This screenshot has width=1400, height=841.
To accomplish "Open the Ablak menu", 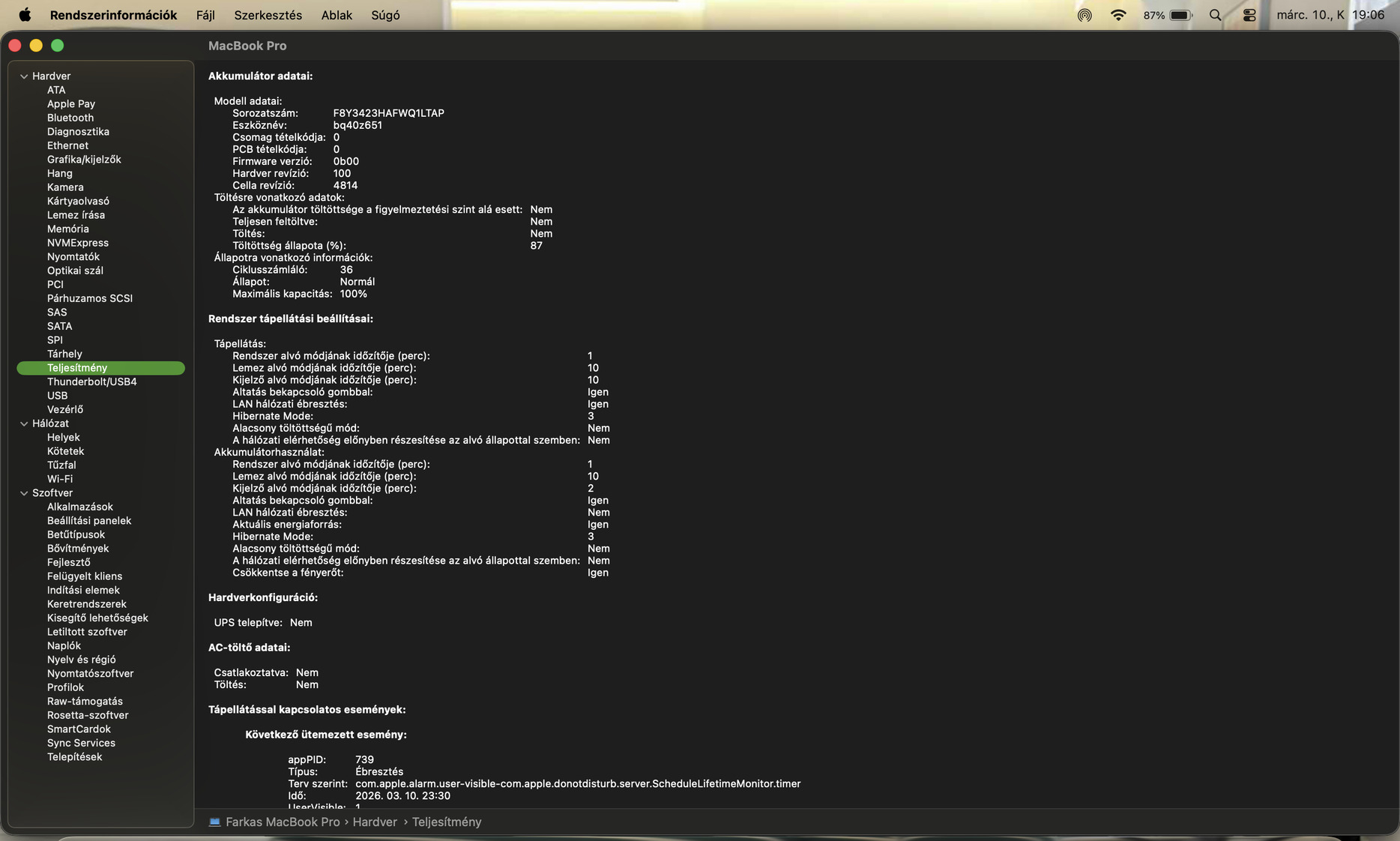I will pos(337,15).
